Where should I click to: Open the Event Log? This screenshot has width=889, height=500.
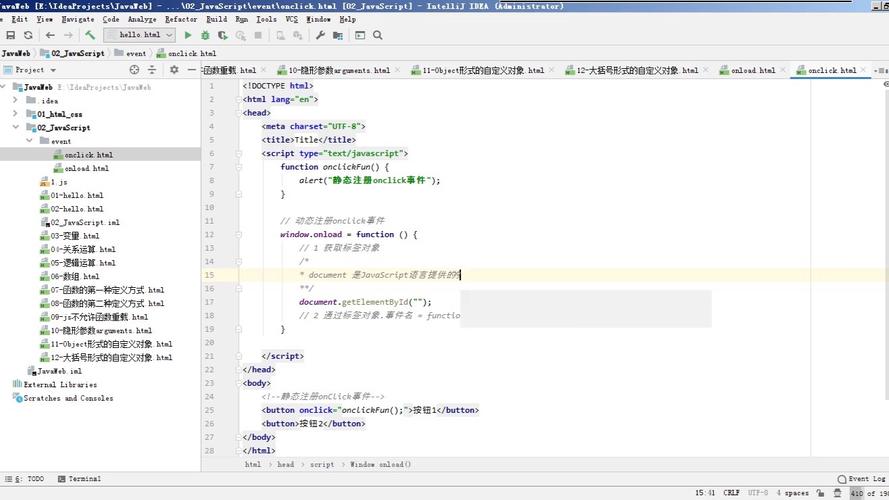click(861, 479)
